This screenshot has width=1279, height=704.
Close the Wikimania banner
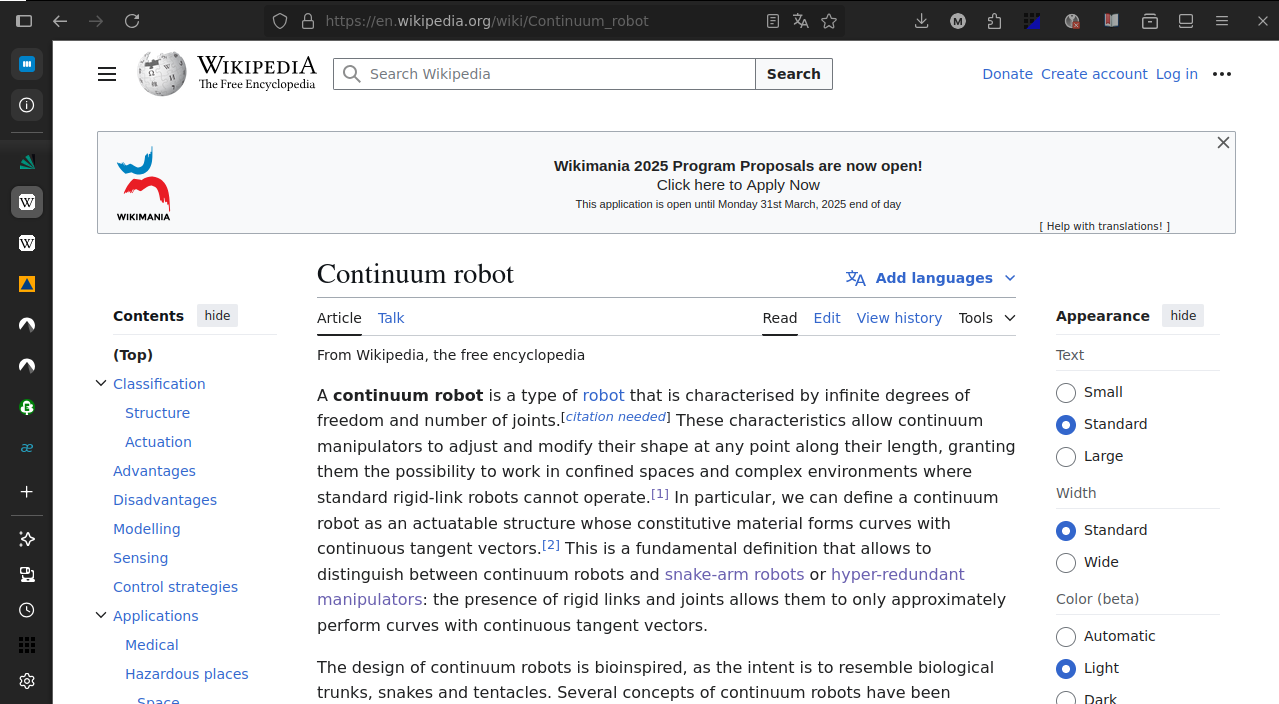coord(1223,143)
